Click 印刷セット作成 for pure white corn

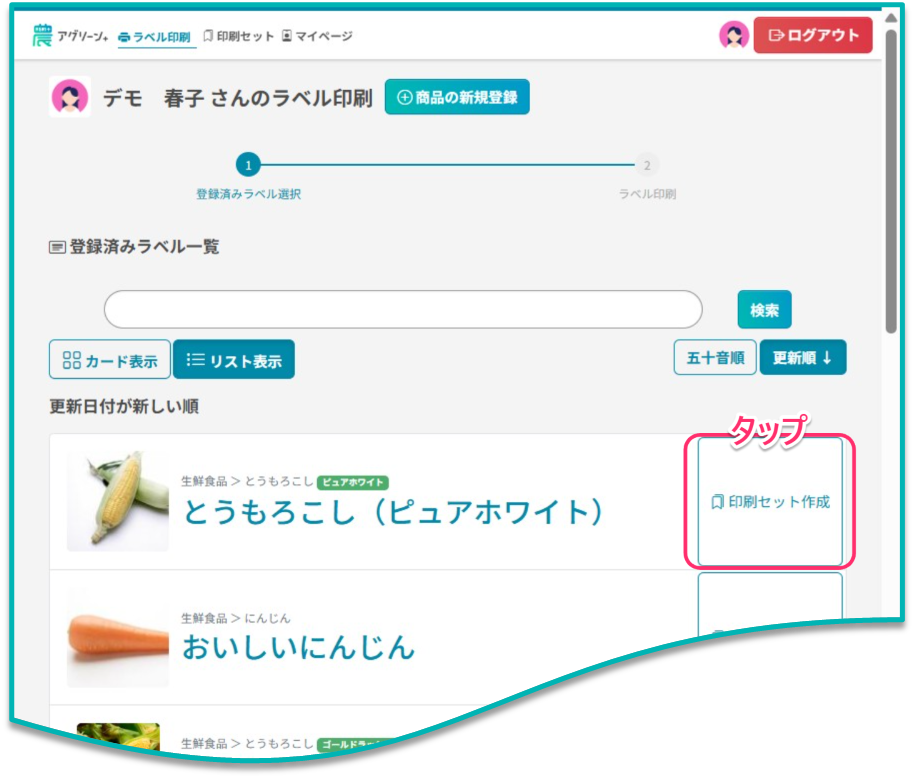[770, 502]
